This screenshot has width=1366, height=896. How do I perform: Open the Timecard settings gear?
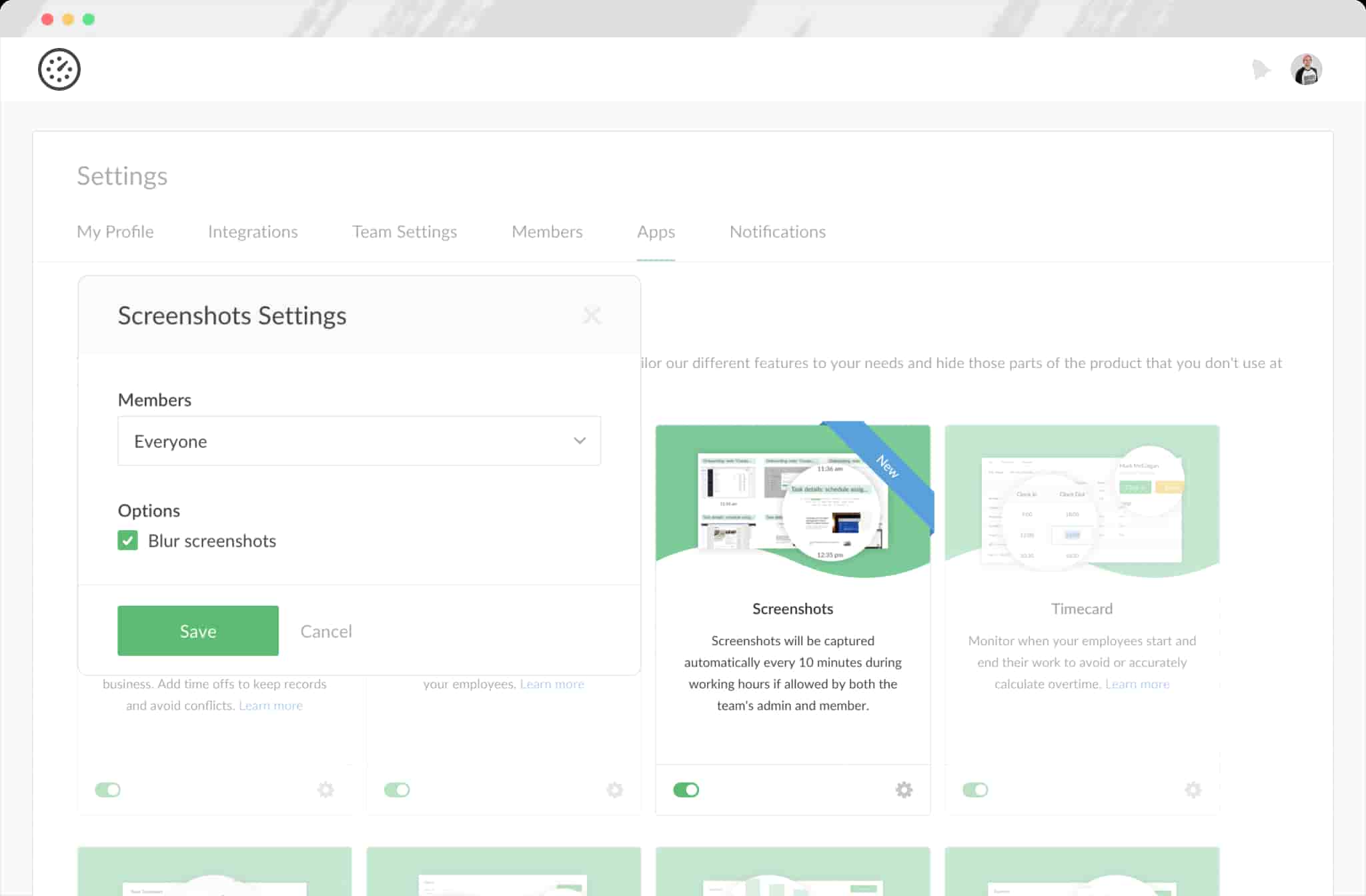(x=1193, y=789)
